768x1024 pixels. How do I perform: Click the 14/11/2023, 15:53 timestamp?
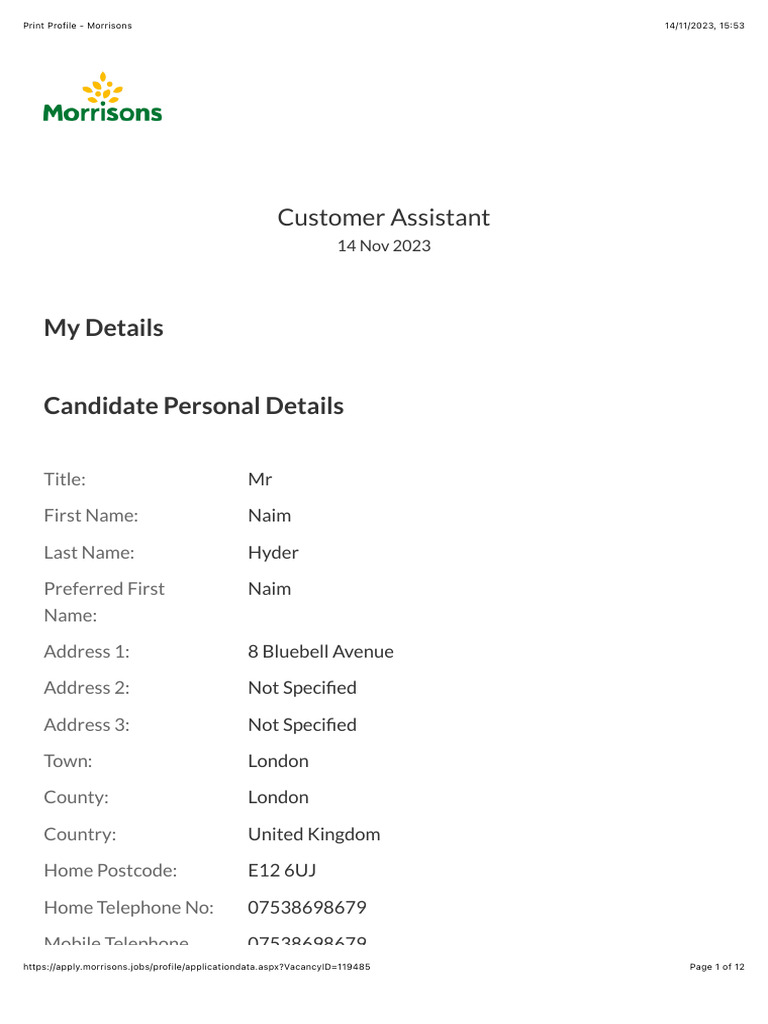coord(704,26)
